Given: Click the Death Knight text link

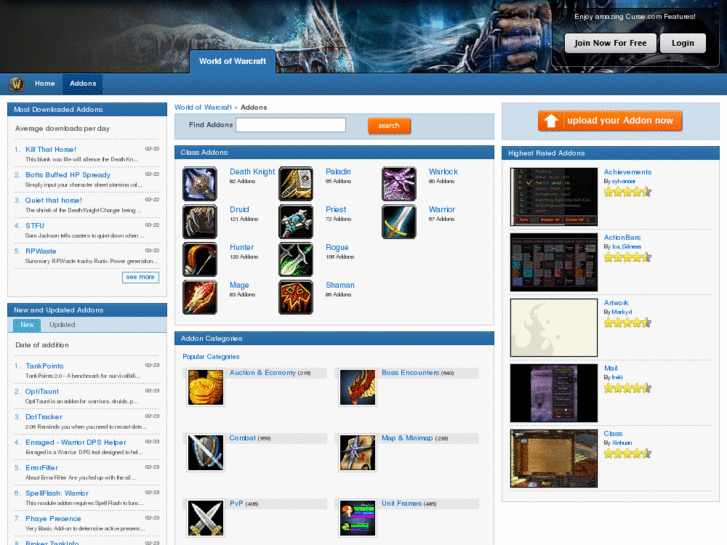Looking at the screenshot, I should click(x=252, y=172).
